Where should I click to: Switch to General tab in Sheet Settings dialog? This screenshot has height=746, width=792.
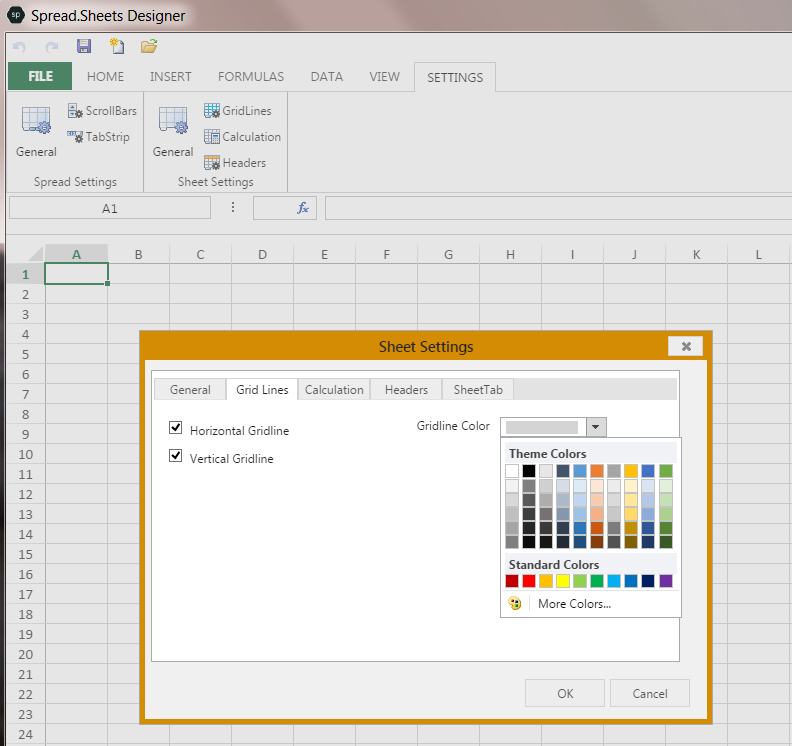click(x=190, y=390)
